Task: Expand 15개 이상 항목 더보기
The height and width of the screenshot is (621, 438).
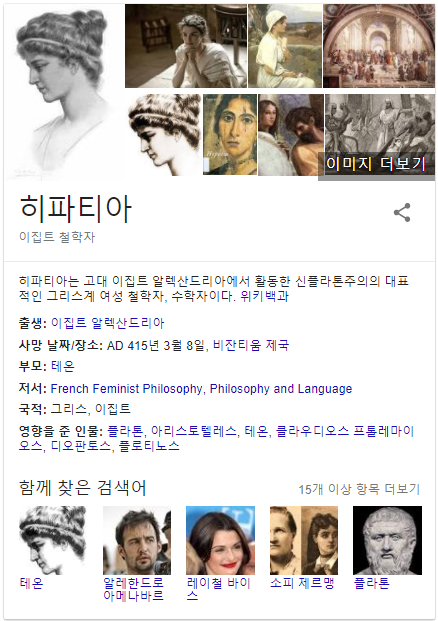Action: [359, 489]
